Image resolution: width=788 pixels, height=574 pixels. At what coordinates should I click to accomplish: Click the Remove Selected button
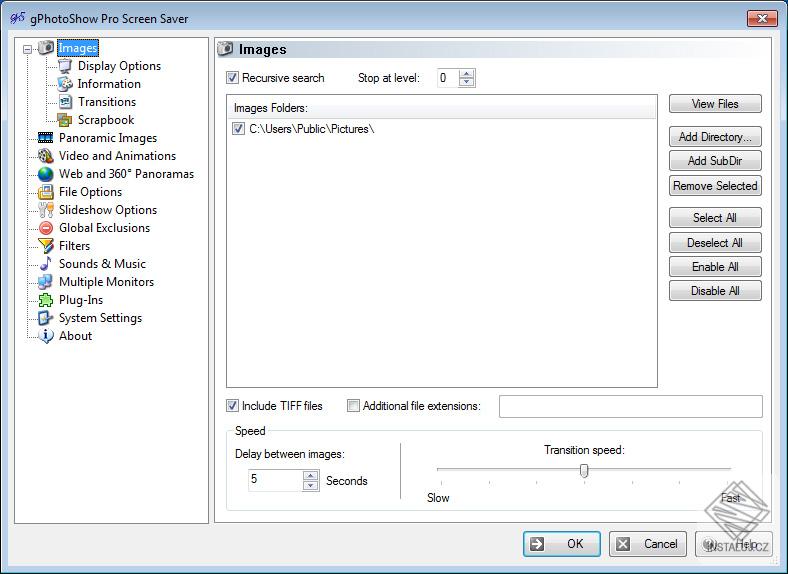[x=715, y=186]
